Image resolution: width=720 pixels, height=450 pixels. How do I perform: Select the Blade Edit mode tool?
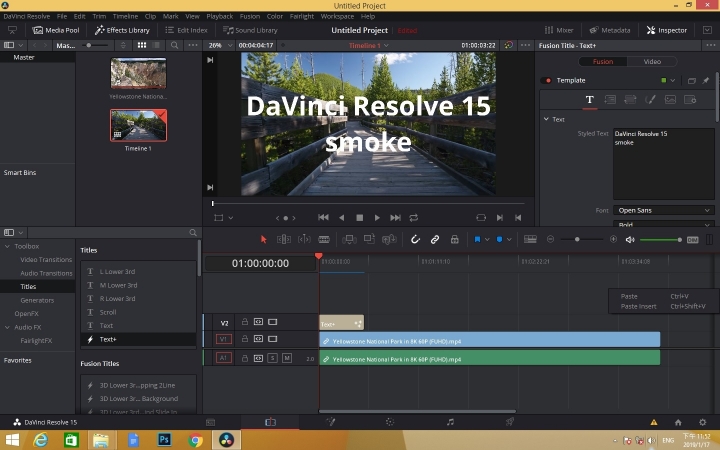point(324,239)
